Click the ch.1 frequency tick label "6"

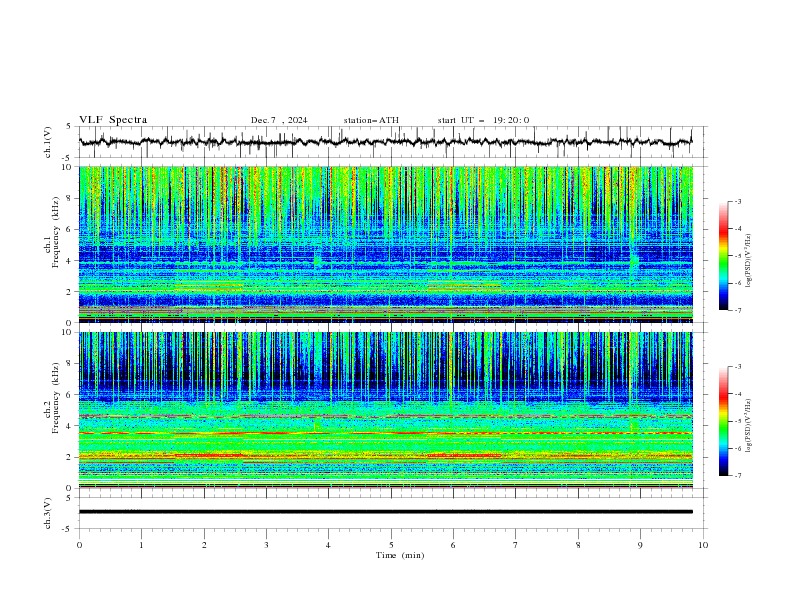click(70, 229)
